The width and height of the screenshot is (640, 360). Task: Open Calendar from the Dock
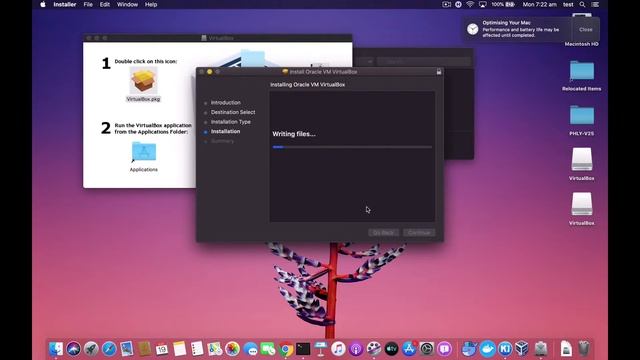pos(162,349)
